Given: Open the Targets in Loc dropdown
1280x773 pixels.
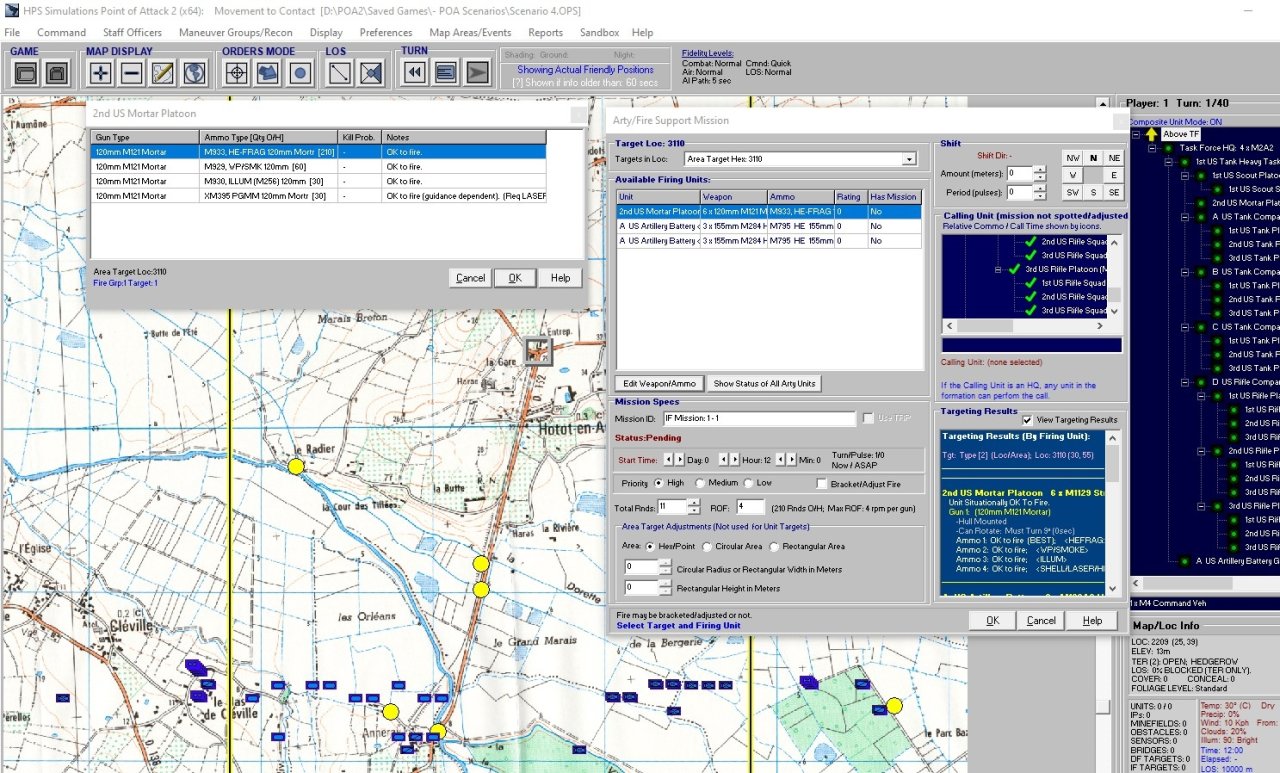Looking at the screenshot, I should tap(908, 159).
